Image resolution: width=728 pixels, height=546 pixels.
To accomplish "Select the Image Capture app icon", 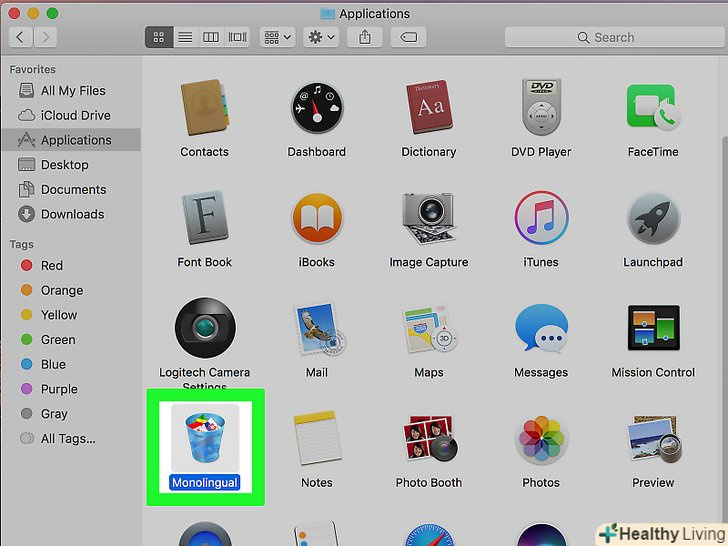I will [429, 218].
